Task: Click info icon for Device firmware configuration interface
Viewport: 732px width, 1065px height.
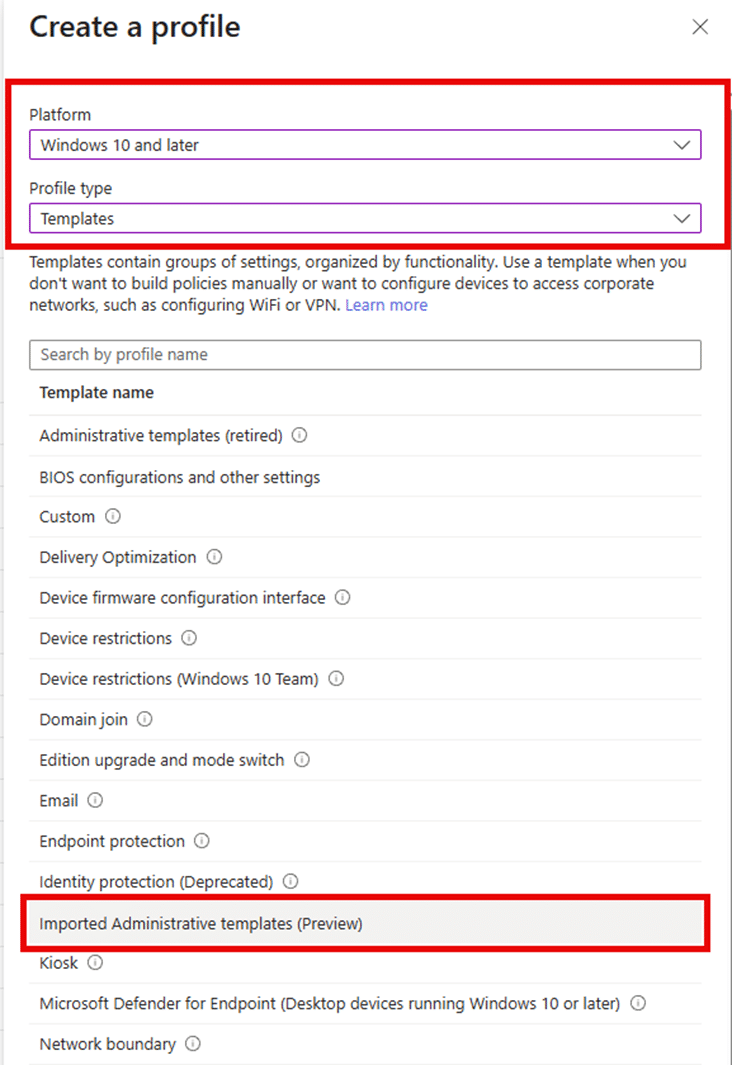Action: [343, 598]
